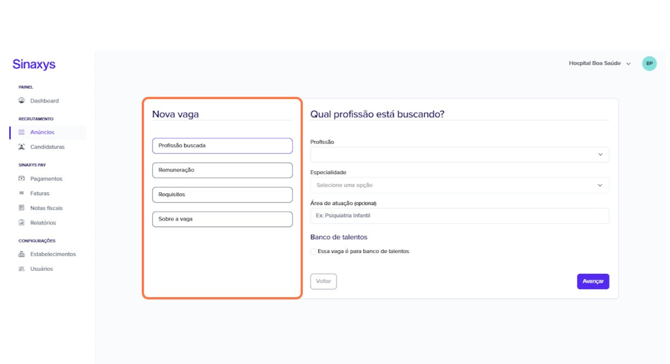
Task: Open the Profissão dropdown
Action: click(460, 155)
